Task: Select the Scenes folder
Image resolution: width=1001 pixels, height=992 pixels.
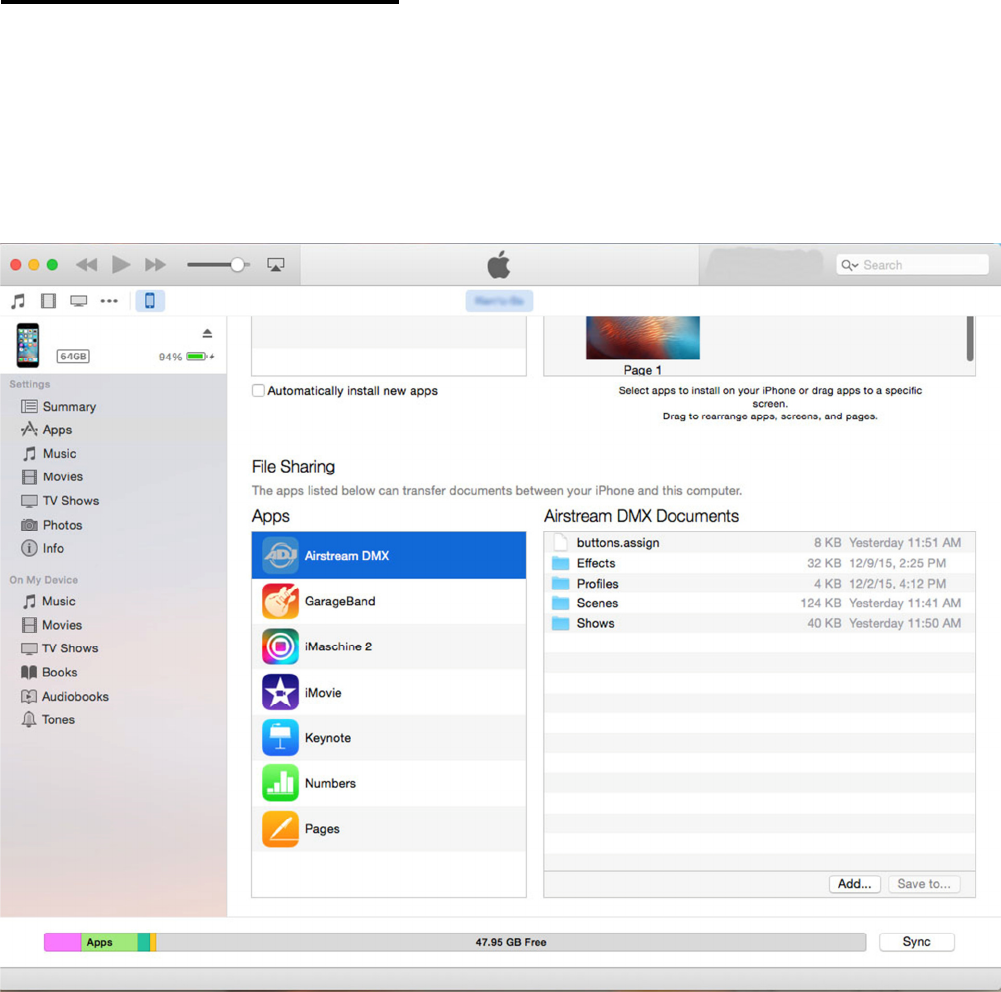Action: click(x=759, y=603)
